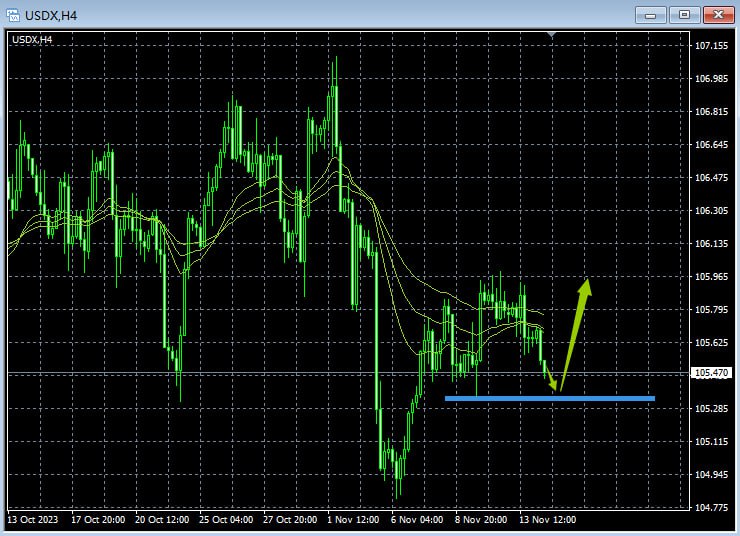Click the chart shift triangle marker at top

tap(552, 36)
